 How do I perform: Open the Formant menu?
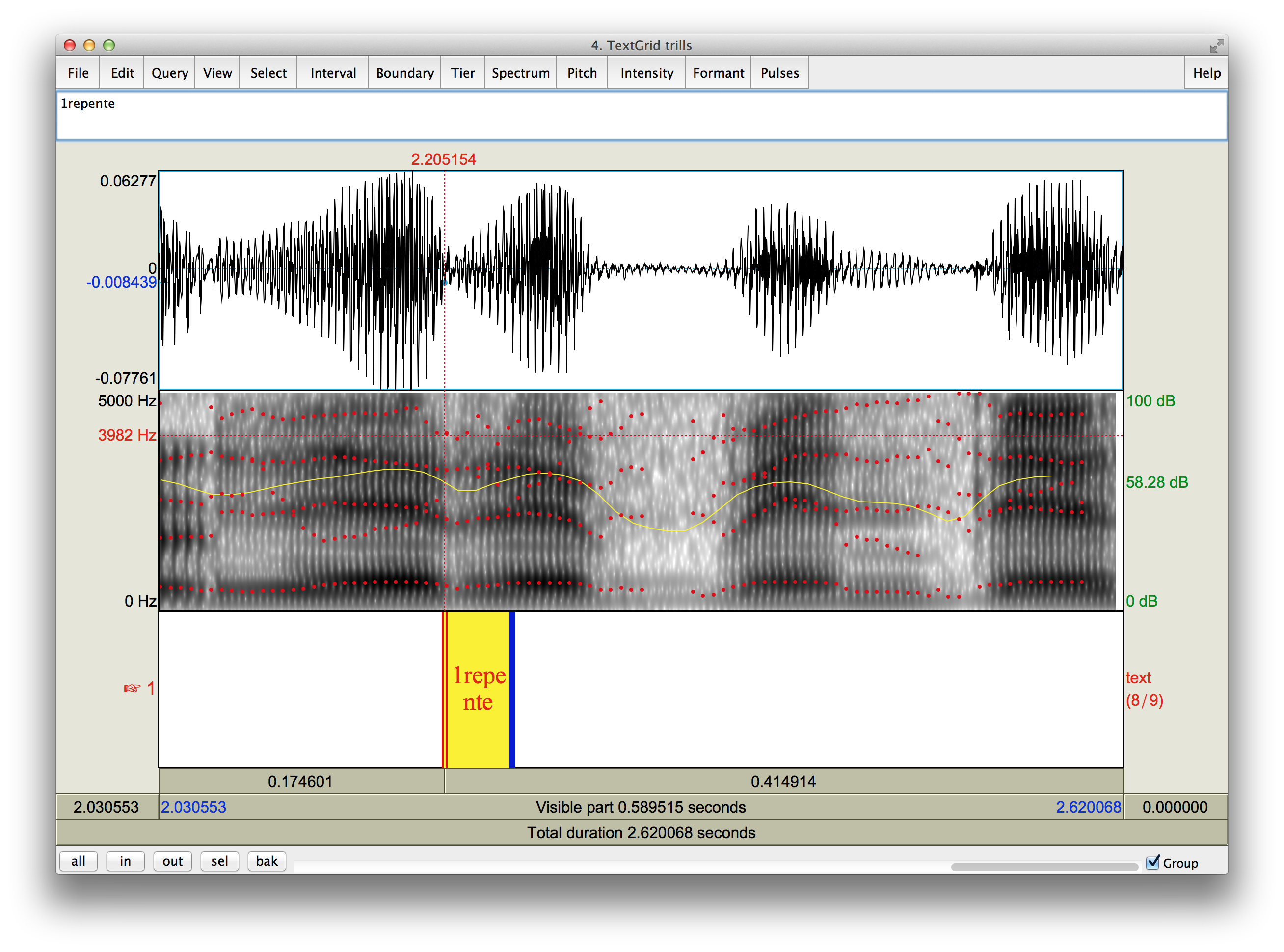pyautogui.click(x=718, y=73)
